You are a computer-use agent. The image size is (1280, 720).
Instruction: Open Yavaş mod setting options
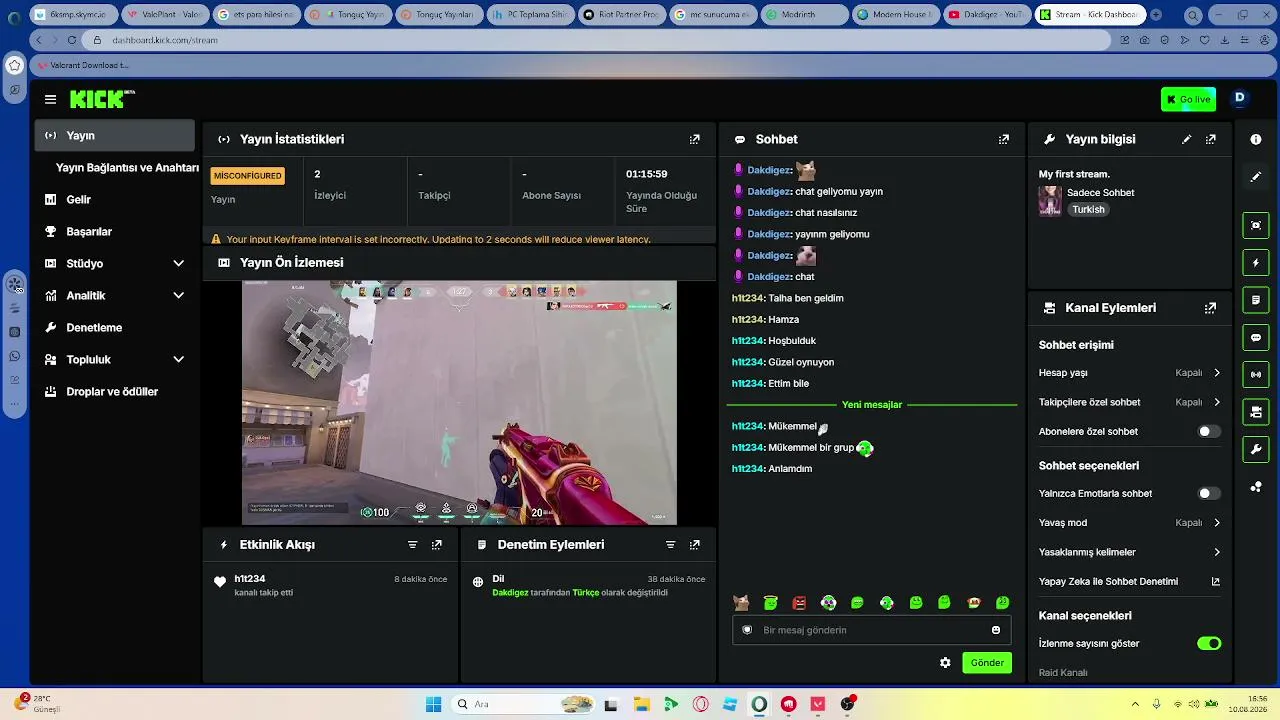1130,523
